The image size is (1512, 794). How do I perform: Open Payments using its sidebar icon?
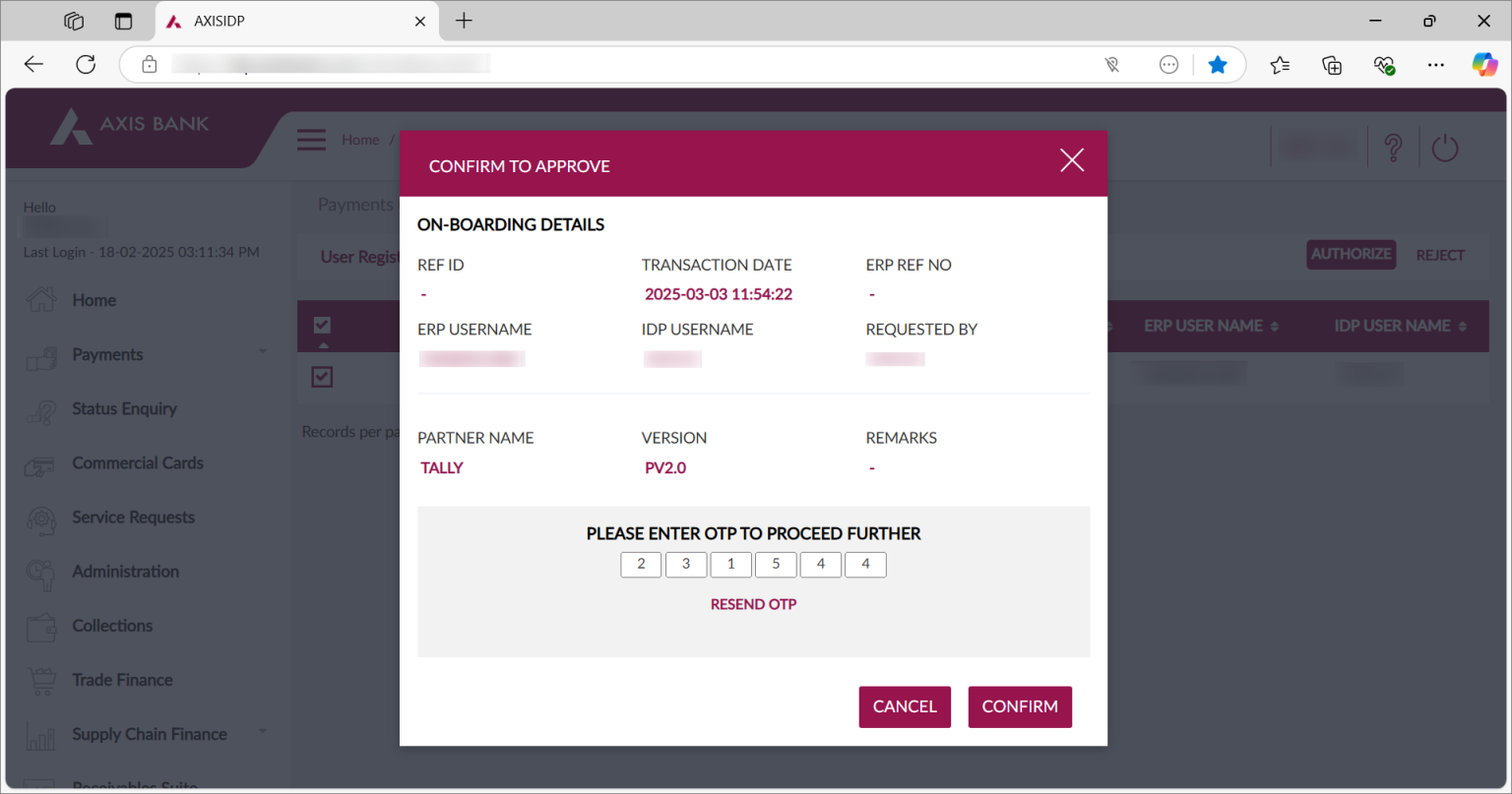[x=39, y=354]
